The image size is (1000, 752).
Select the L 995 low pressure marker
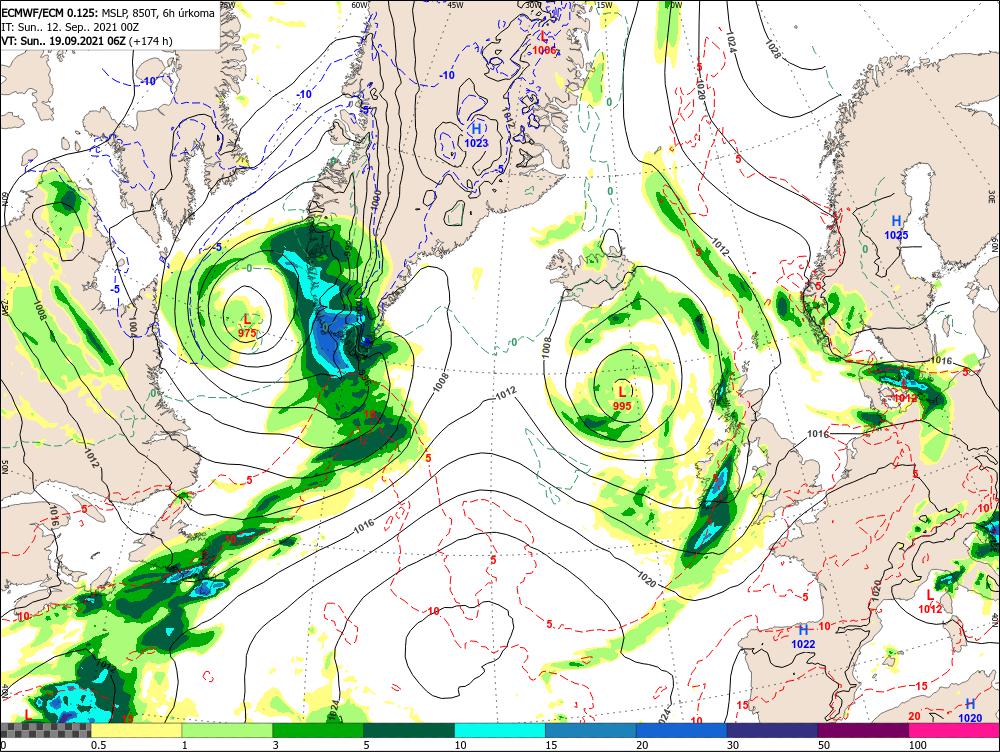point(622,398)
